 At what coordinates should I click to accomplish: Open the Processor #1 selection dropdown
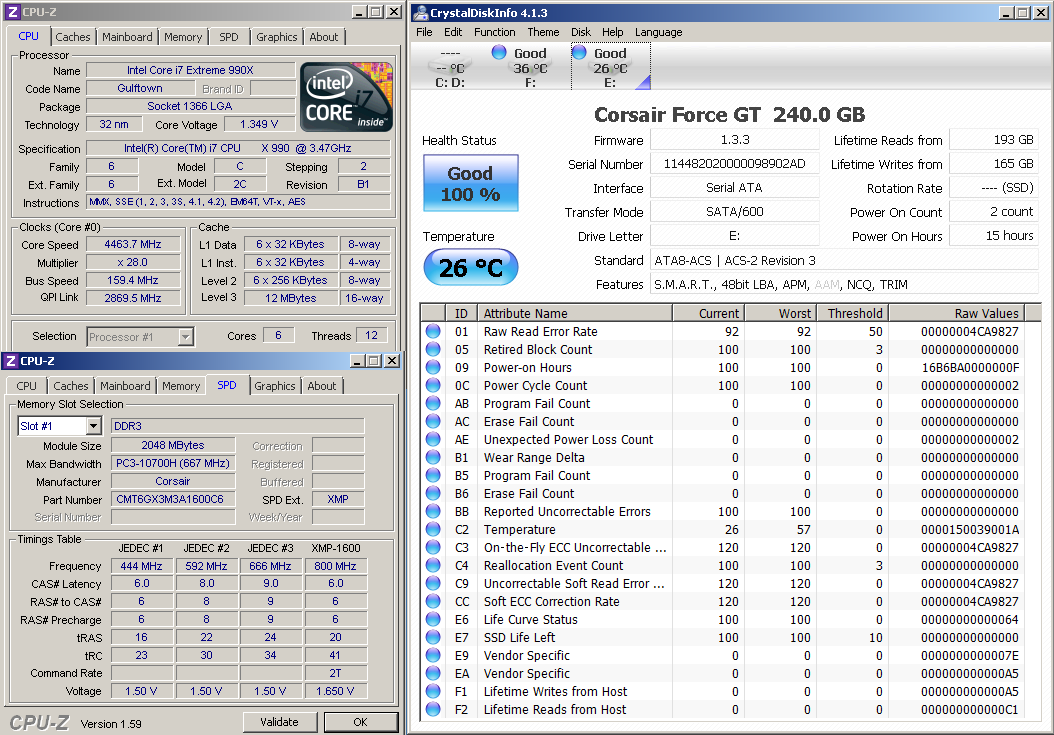(x=186, y=337)
